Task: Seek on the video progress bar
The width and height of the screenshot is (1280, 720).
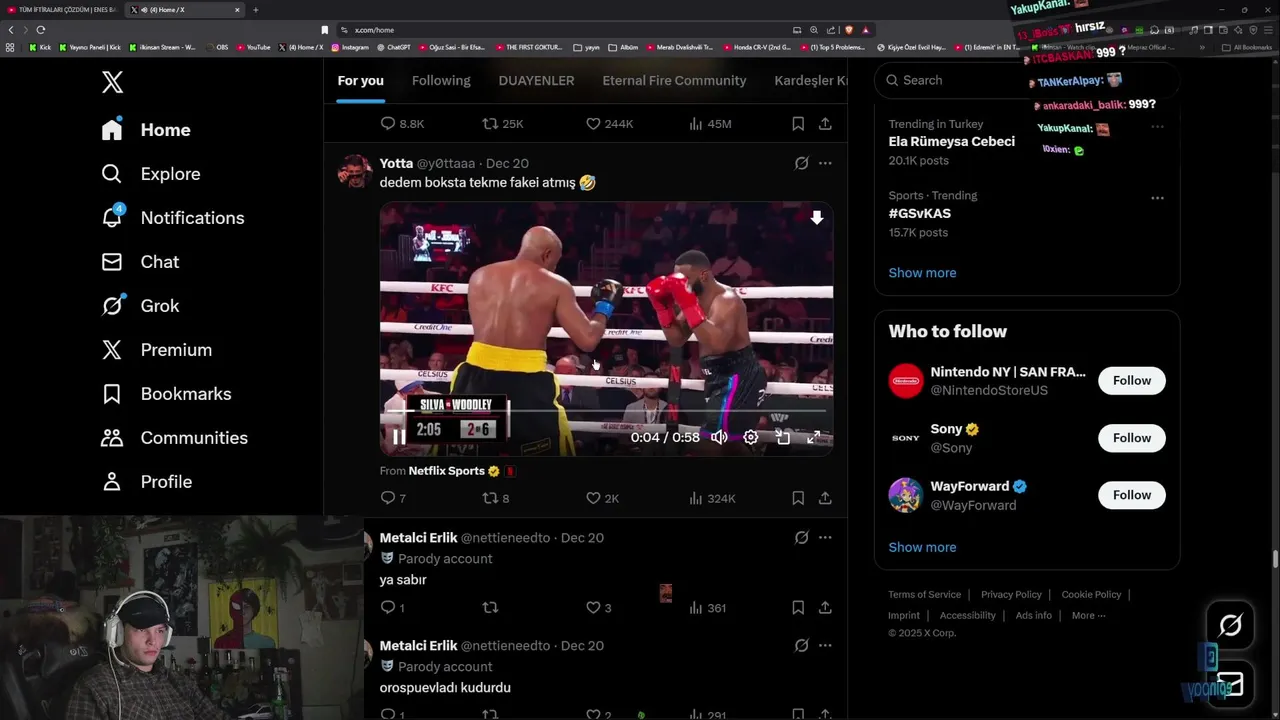Action: [x=606, y=411]
